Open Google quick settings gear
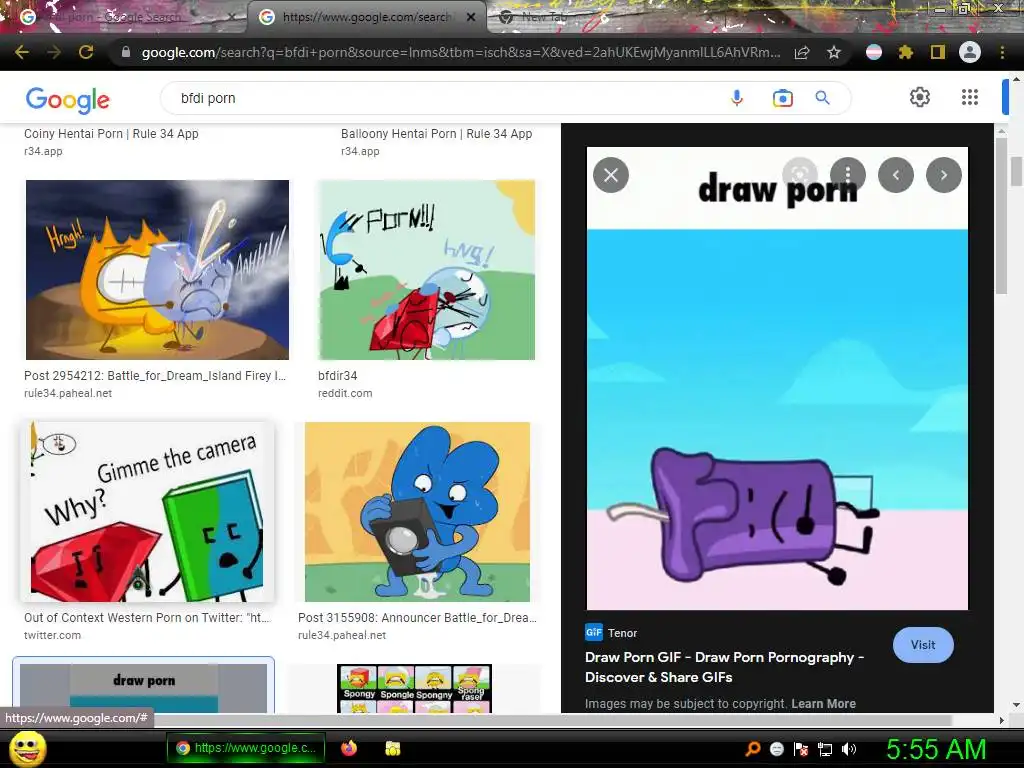This screenshot has height=768, width=1024. pyautogui.click(x=920, y=97)
